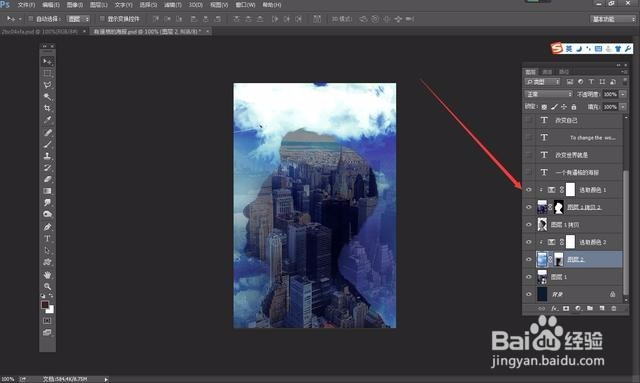Screen dimensions: 640x383
Task: Open the 图像(I) menu
Action: [75, 5]
